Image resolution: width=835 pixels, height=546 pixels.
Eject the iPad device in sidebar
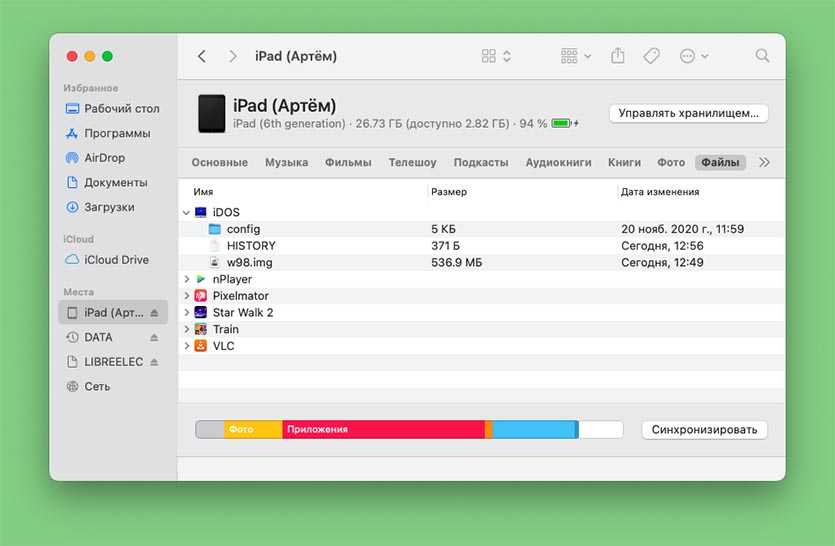pyautogui.click(x=154, y=313)
